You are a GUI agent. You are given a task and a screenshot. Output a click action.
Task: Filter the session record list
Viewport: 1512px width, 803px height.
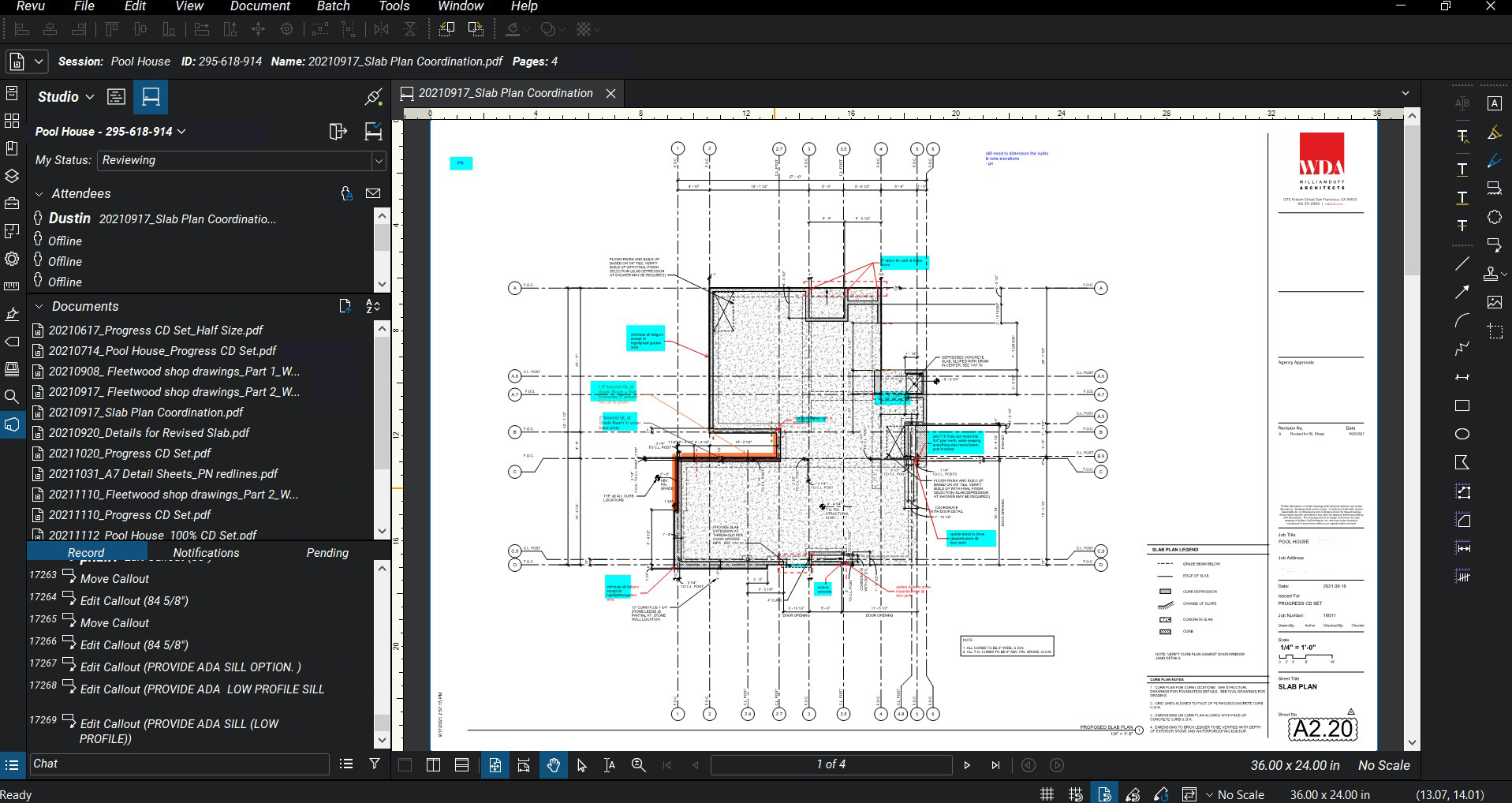point(375,764)
